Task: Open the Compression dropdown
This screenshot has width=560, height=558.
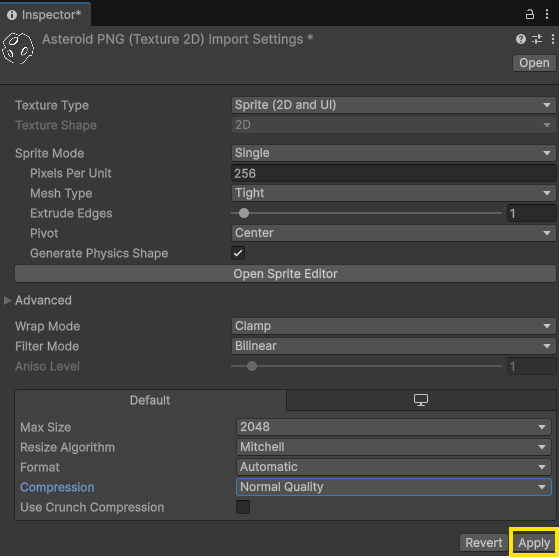Action: pos(394,487)
